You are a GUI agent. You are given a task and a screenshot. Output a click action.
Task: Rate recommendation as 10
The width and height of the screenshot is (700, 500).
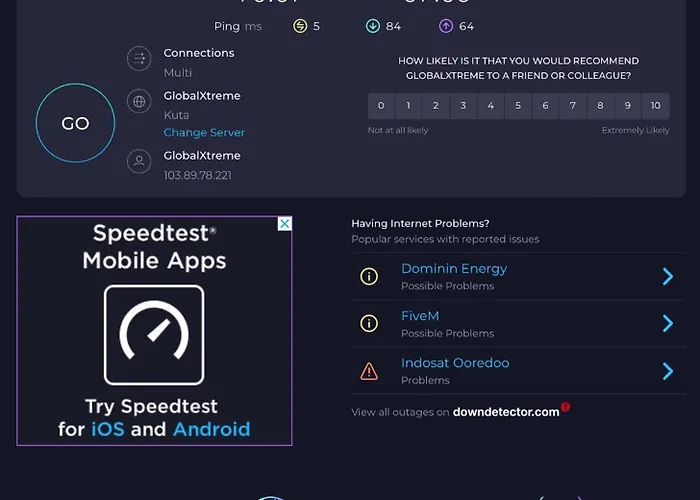click(x=655, y=106)
